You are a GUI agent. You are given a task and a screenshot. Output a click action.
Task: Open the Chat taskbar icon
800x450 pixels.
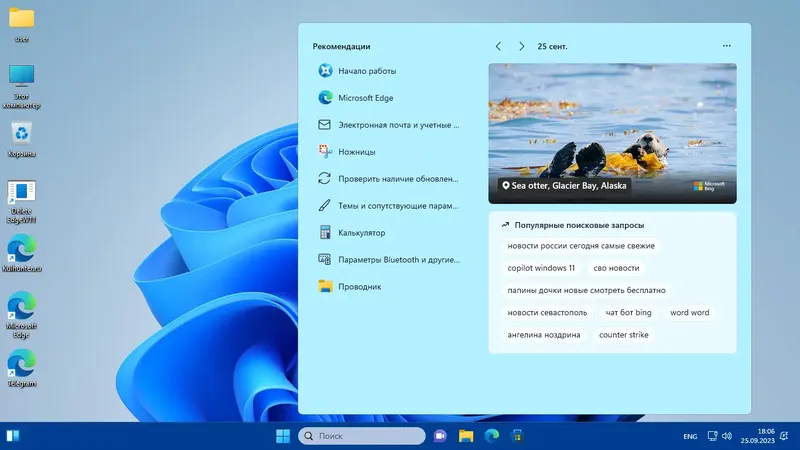coord(440,436)
